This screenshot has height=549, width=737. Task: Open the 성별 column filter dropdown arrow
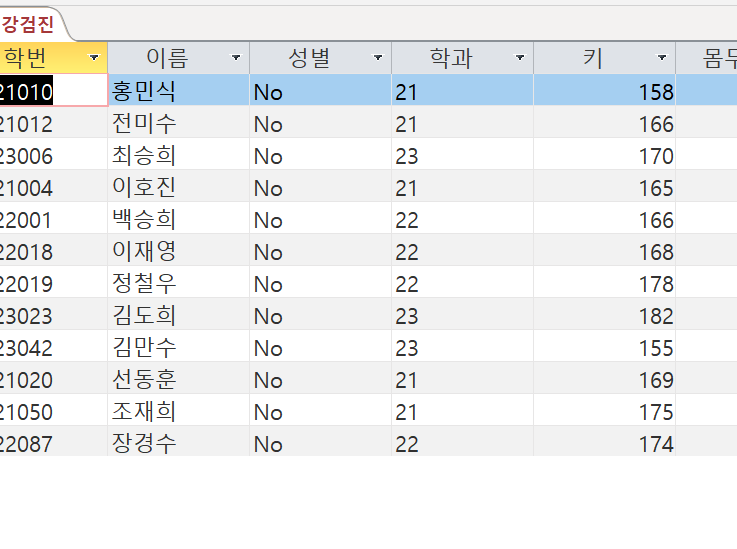(378, 58)
